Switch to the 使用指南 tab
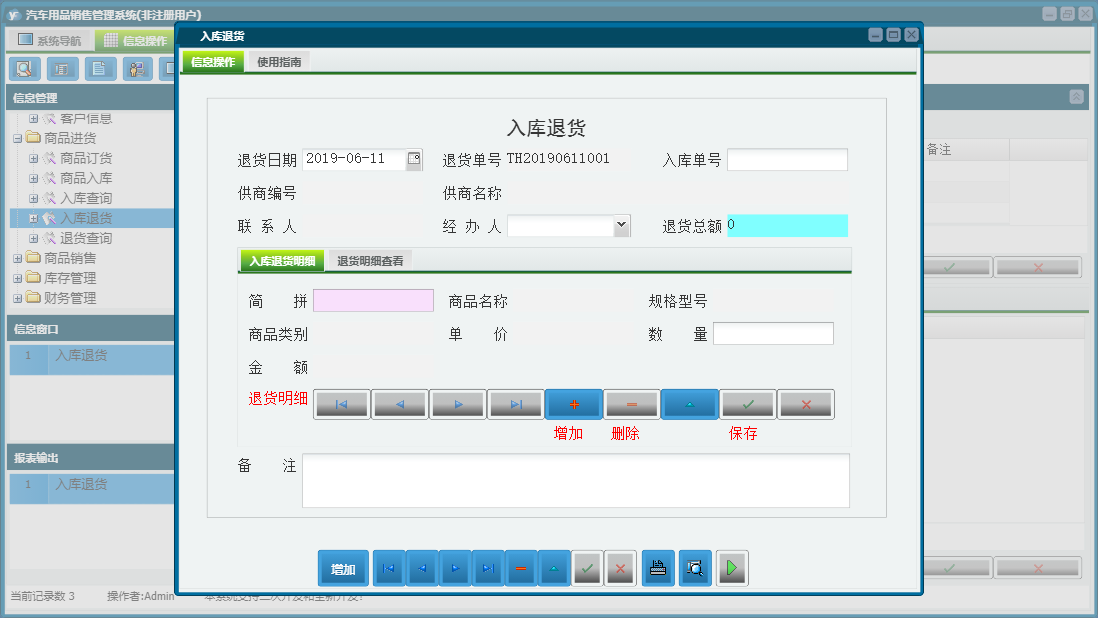 (x=279, y=62)
